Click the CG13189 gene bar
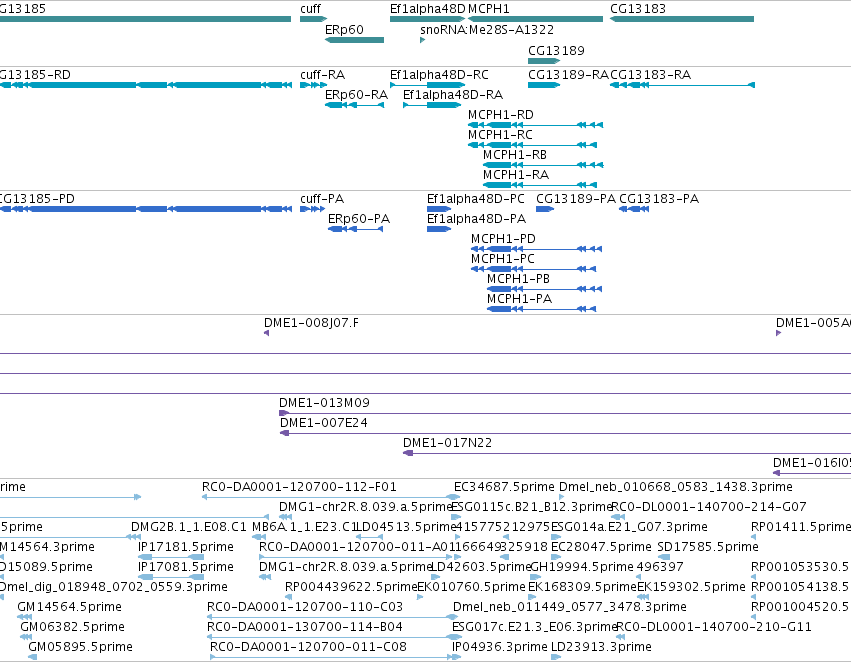This screenshot has width=851, height=662. pyautogui.click(x=544, y=61)
